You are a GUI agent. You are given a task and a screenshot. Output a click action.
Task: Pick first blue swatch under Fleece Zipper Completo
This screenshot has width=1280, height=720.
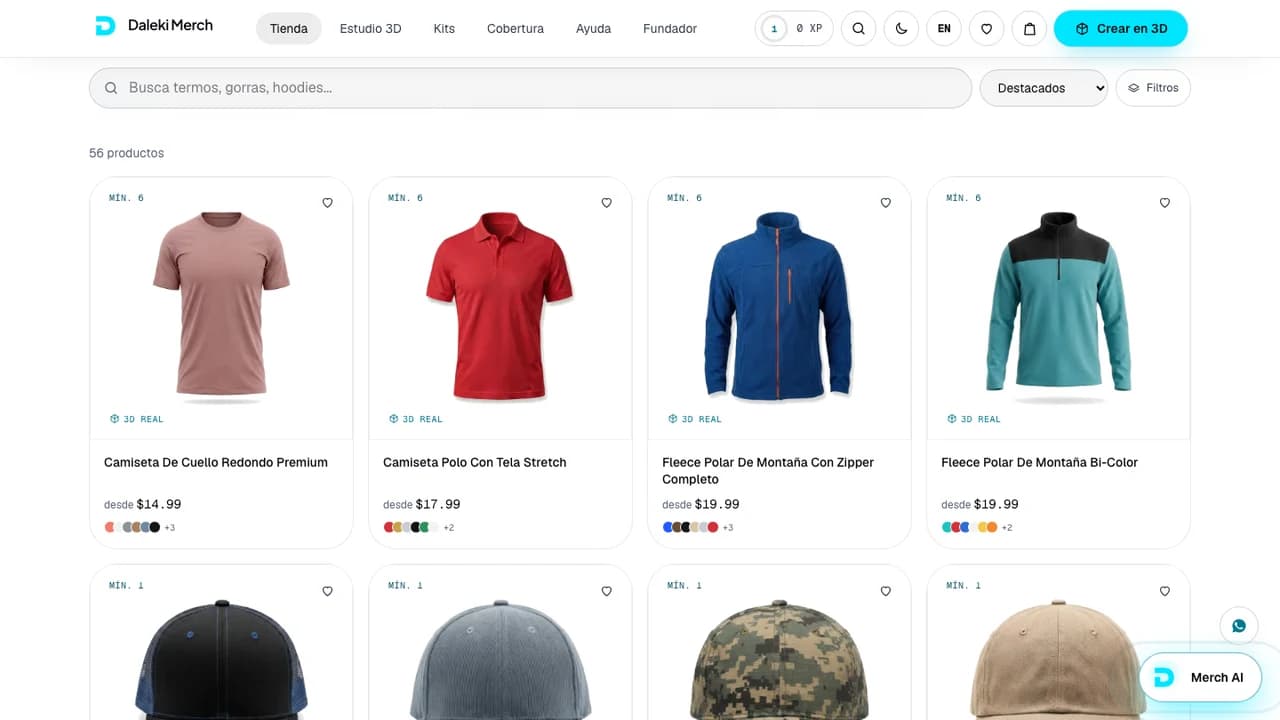coord(668,527)
